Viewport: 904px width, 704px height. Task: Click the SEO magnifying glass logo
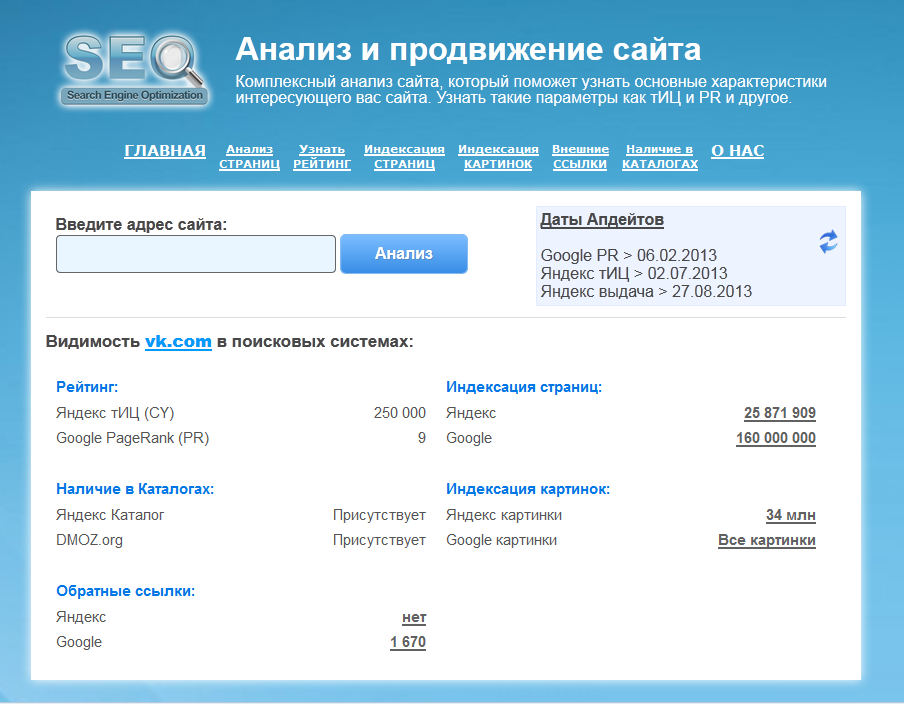tap(134, 69)
